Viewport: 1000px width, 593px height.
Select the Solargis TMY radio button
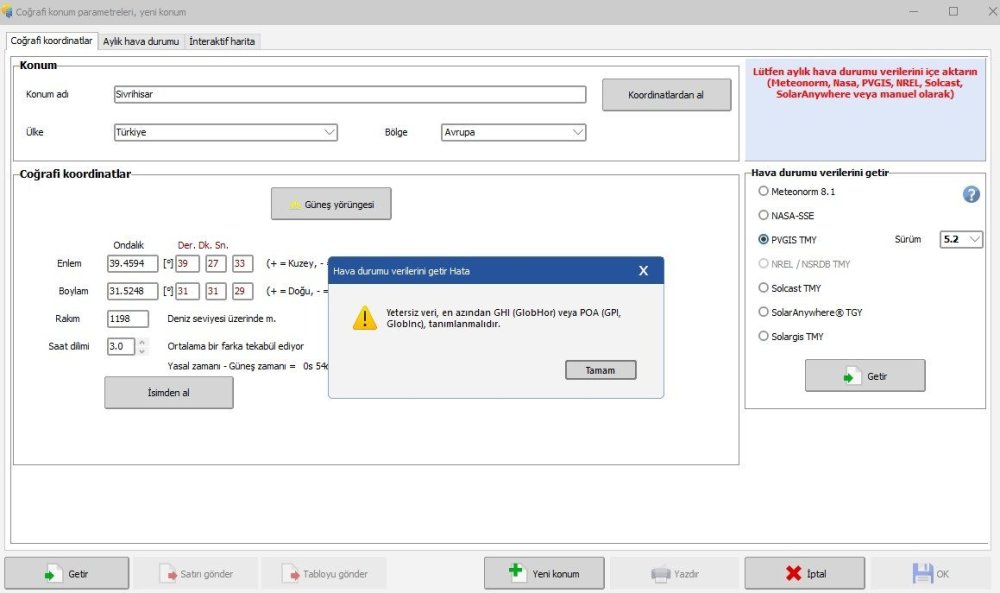(x=764, y=337)
